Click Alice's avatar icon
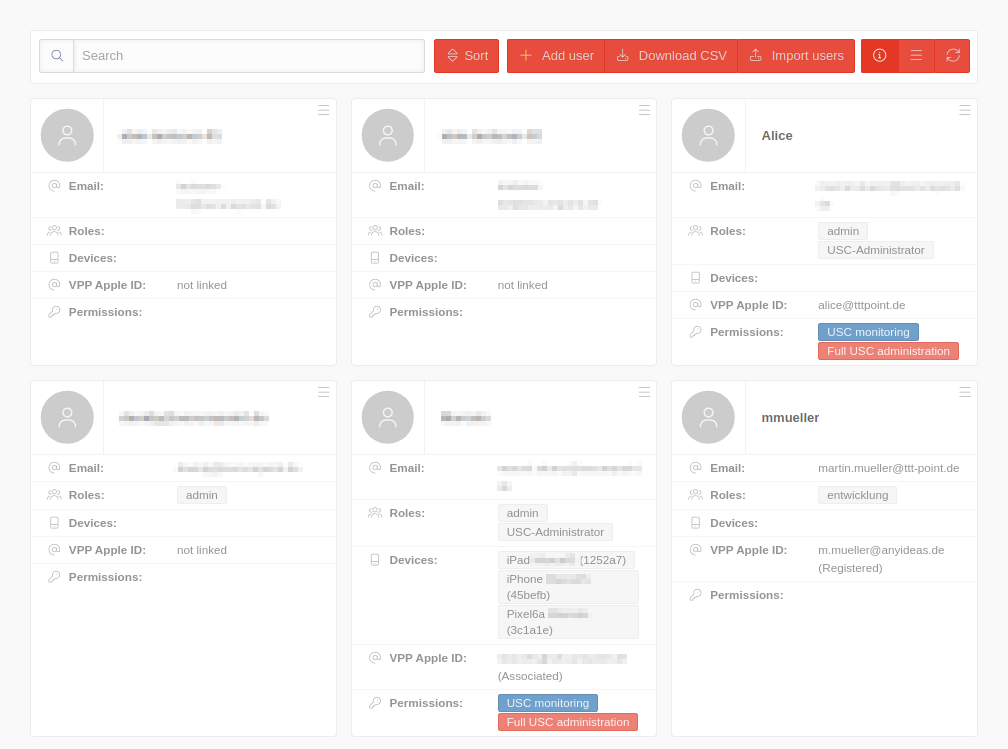Viewport: 1008px width, 749px height. pos(708,135)
